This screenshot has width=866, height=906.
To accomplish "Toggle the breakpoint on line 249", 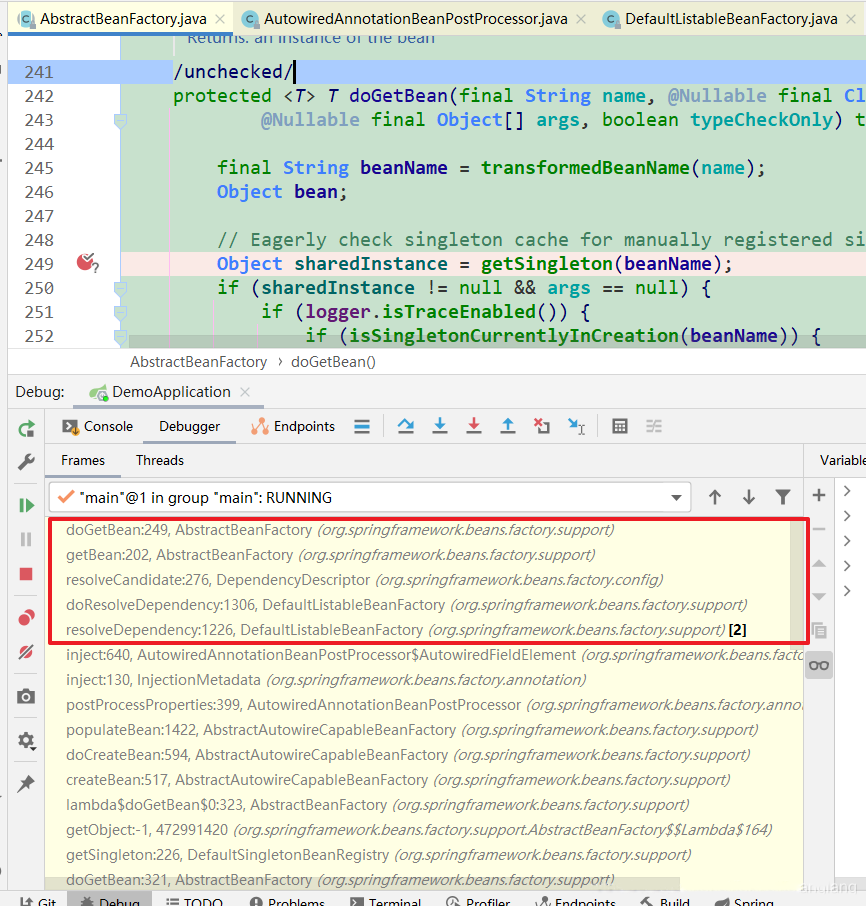I will tap(87, 263).
